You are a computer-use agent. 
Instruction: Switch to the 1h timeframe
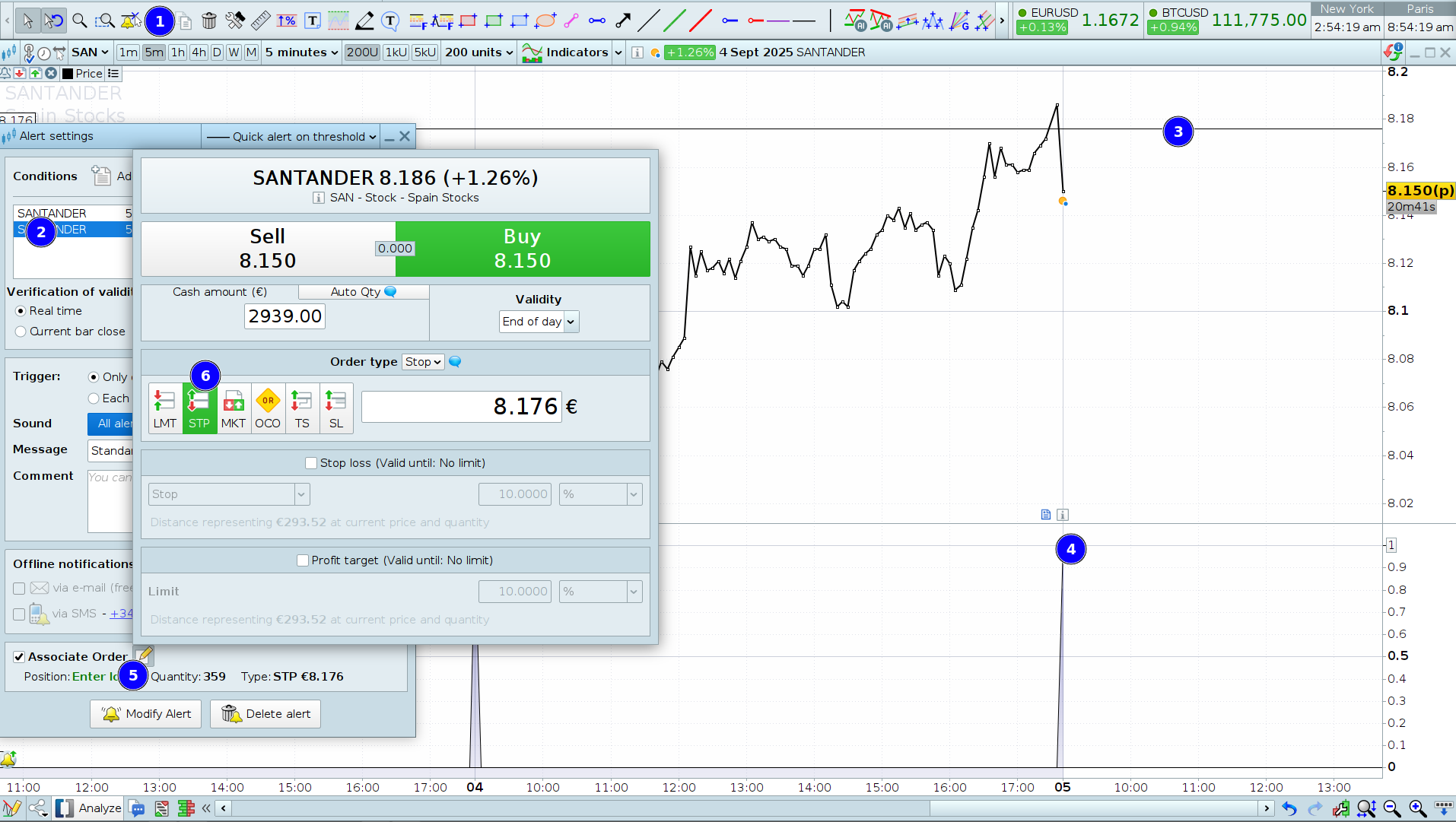(177, 52)
